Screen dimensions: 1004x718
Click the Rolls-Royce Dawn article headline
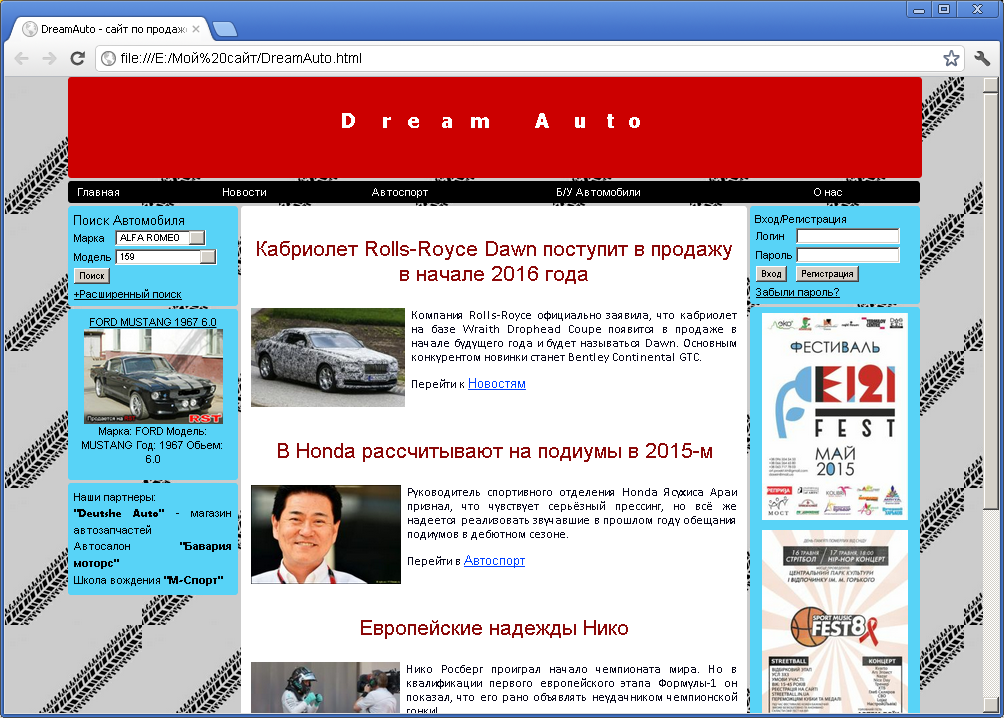coord(494,261)
